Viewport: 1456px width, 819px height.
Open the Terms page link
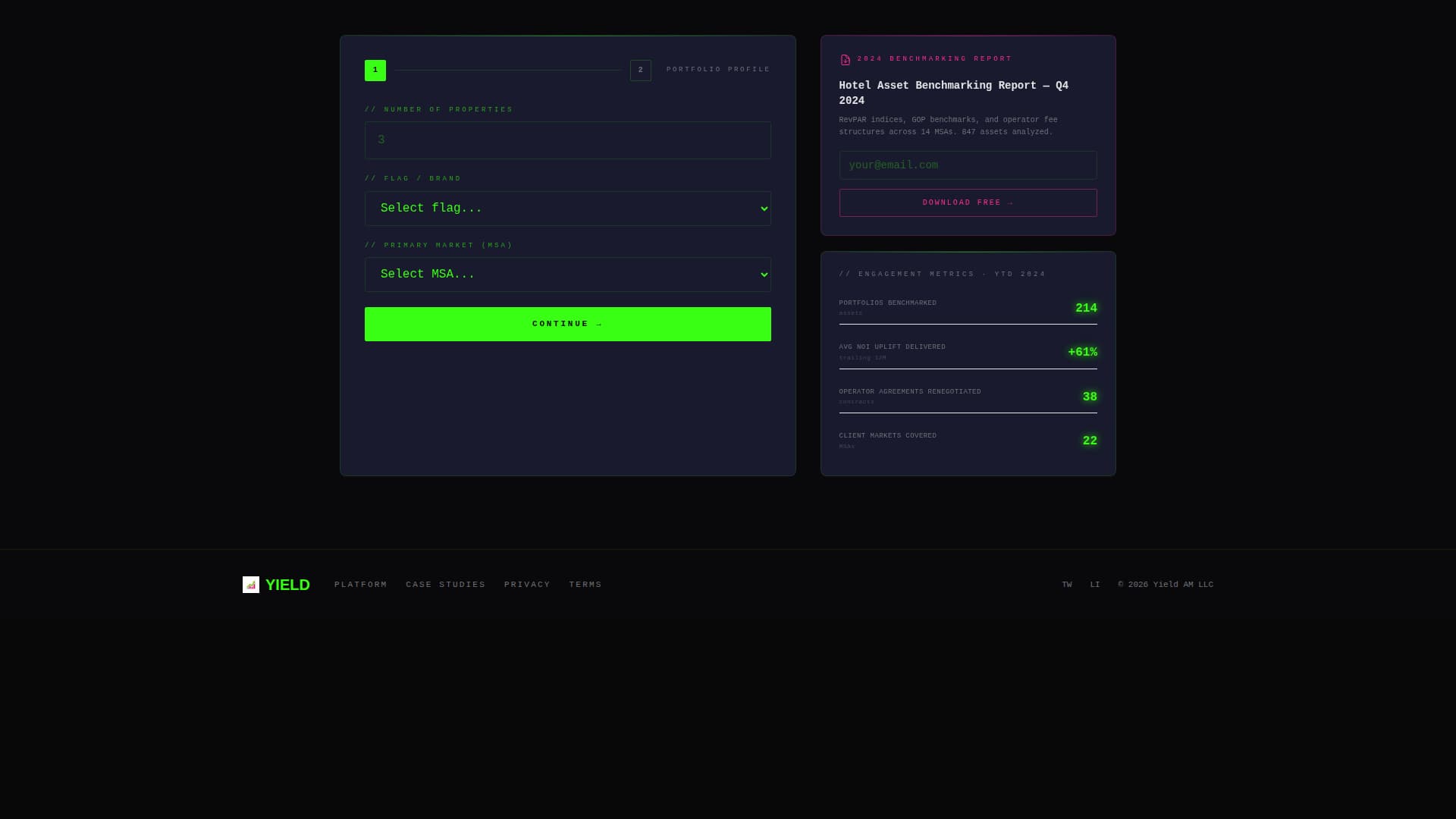[585, 584]
